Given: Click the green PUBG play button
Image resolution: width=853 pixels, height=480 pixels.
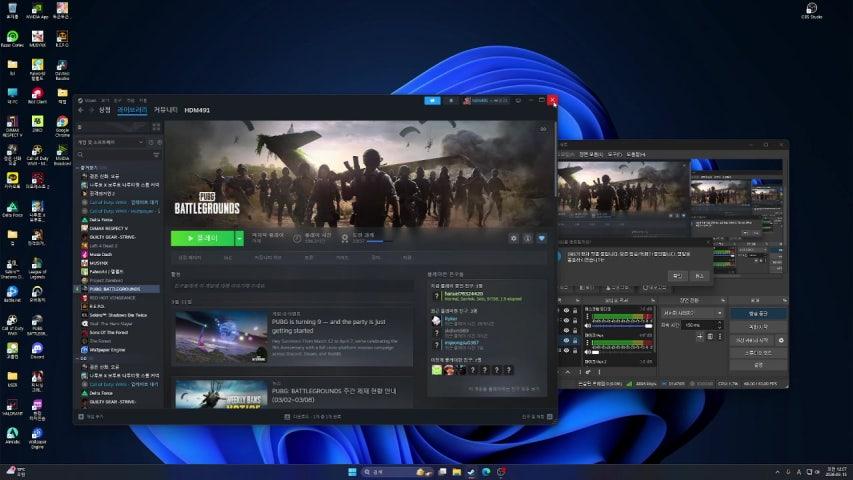Looking at the screenshot, I should coord(203,238).
